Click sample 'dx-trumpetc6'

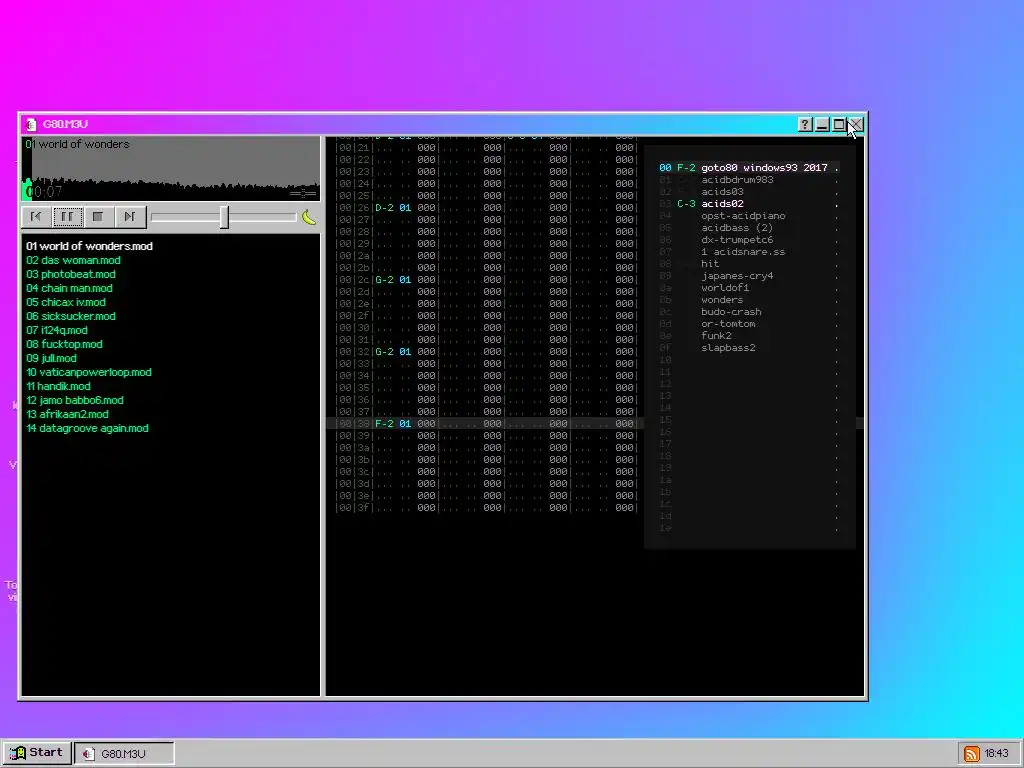[x=737, y=240]
